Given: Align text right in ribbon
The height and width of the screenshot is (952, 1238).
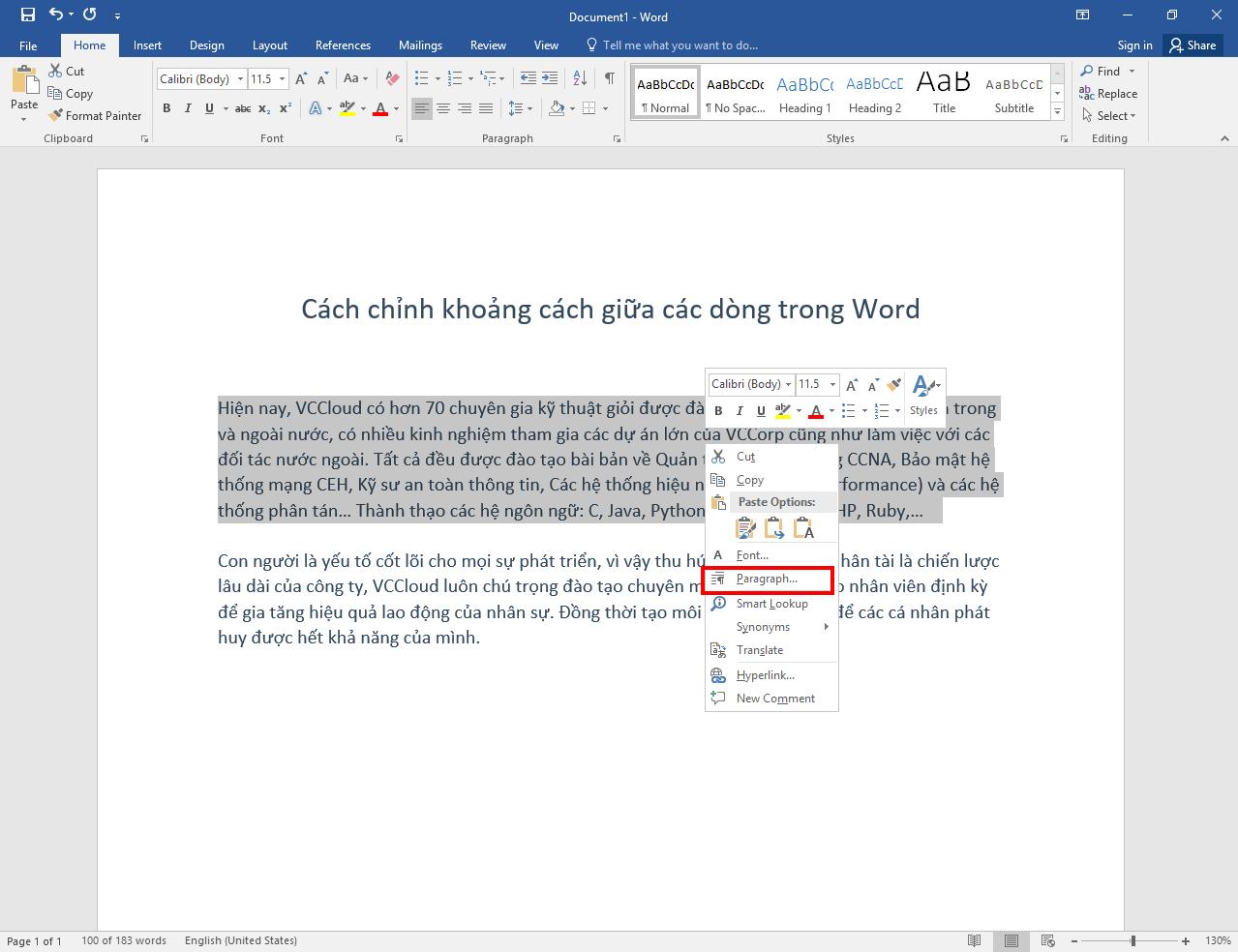Looking at the screenshot, I should pos(465,108).
